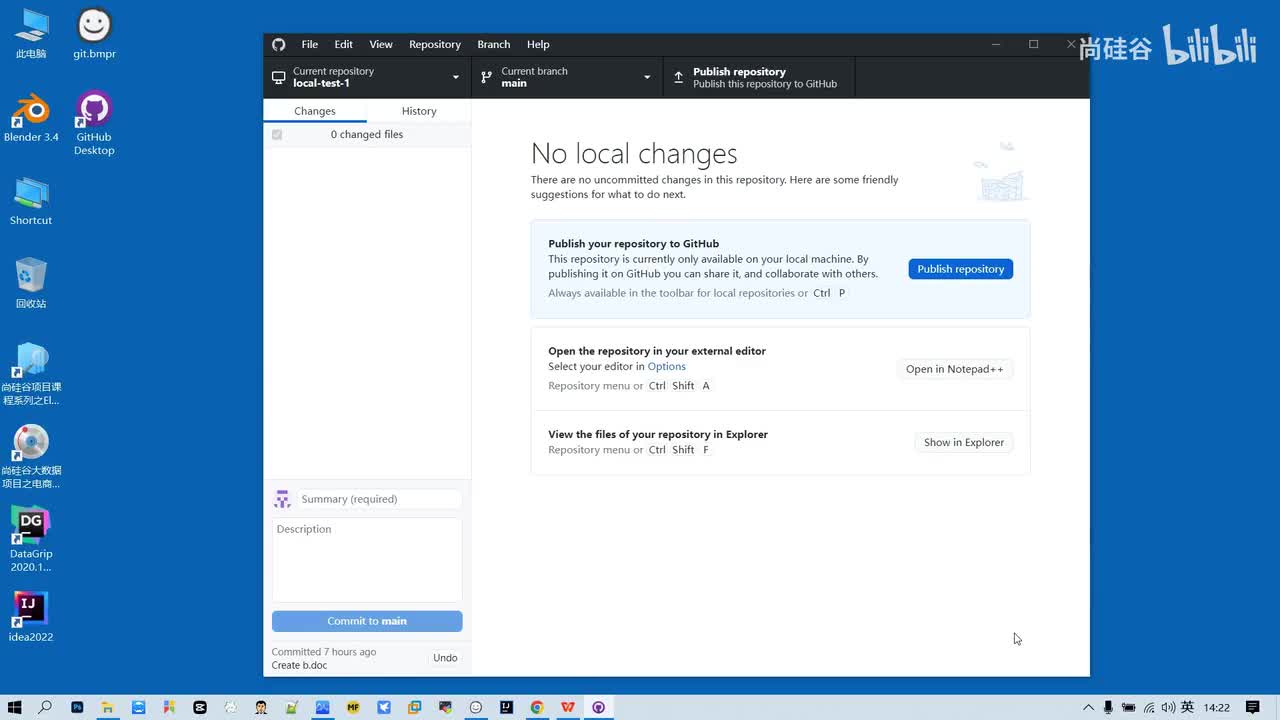Select the idea2022 desktop icon
This screenshot has width=1280, height=720.
(31, 616)
